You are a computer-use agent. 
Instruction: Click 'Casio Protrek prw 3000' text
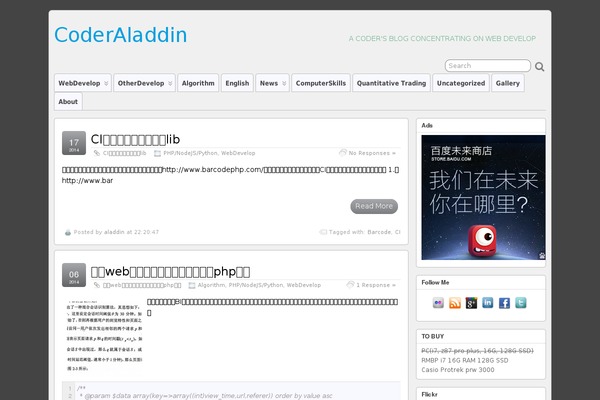click(458, 370)
